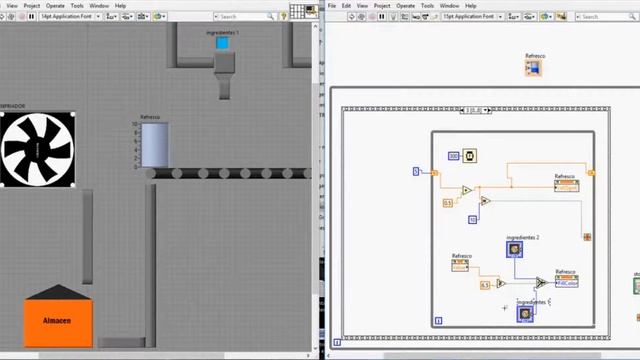Click case selector previous arrow
The height and width of the screenshot is (360, 640).
coord(462,110)
